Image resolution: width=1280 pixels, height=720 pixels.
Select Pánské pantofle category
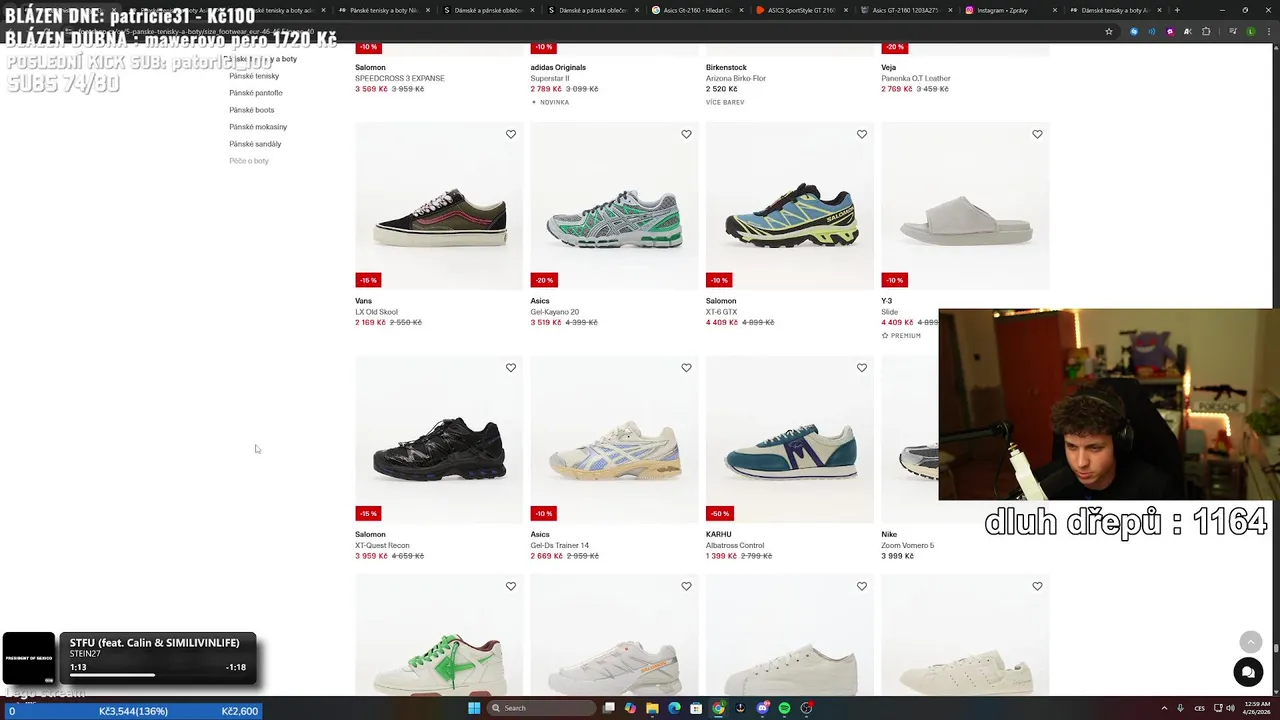click(x=256, y=93)
